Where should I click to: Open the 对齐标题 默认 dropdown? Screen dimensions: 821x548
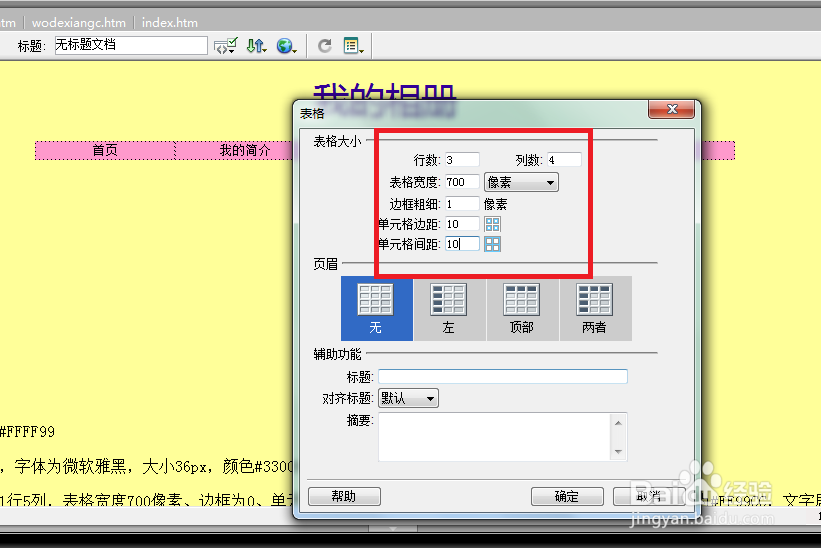408,398
